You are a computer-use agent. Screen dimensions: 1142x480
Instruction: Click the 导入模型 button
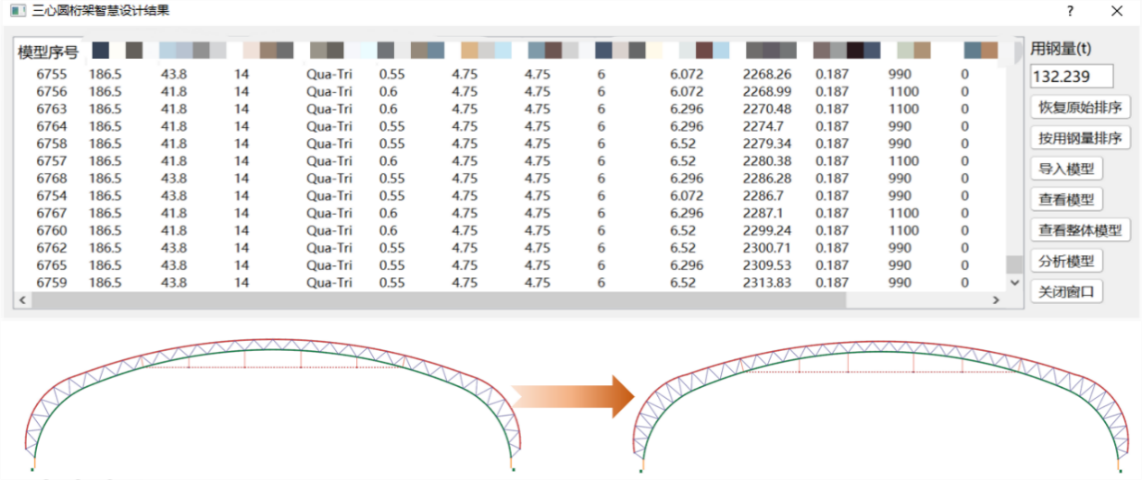point(1066,169)
